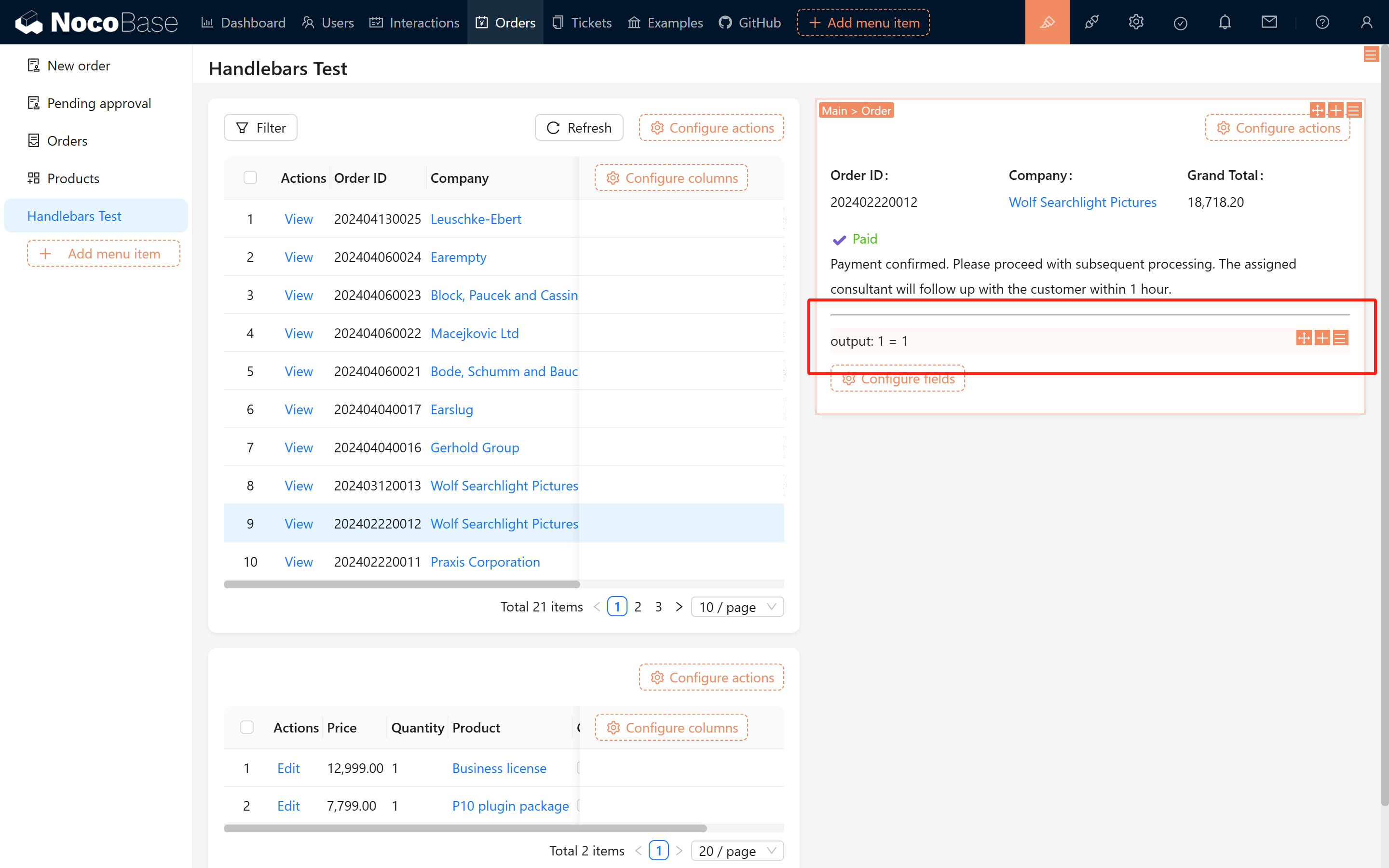Select Pending approval in sidebar
Screen dimensions: 1389x868
(99, 103)
